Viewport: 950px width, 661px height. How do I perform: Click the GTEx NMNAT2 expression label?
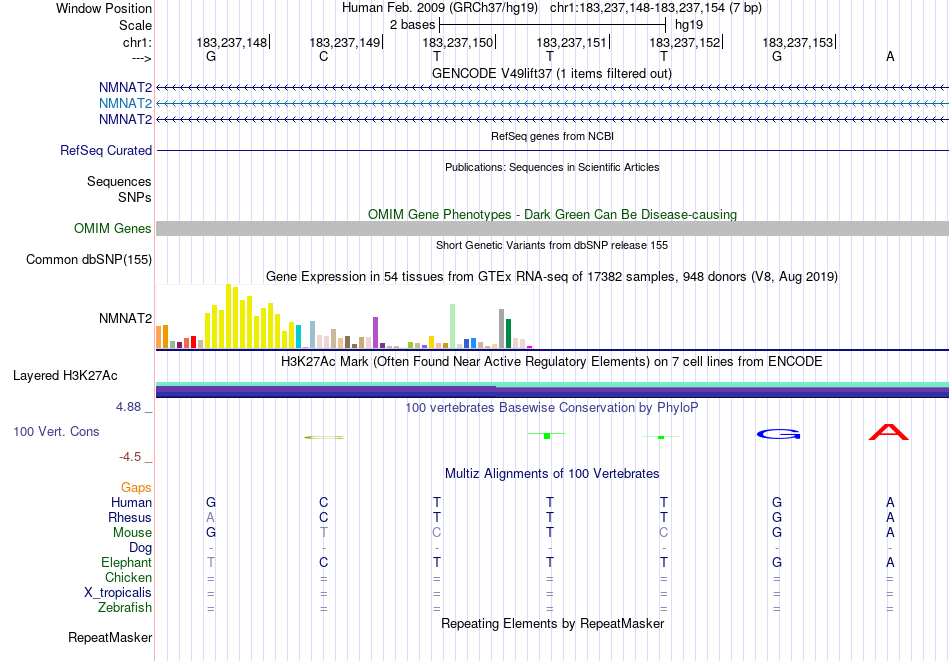125,318
